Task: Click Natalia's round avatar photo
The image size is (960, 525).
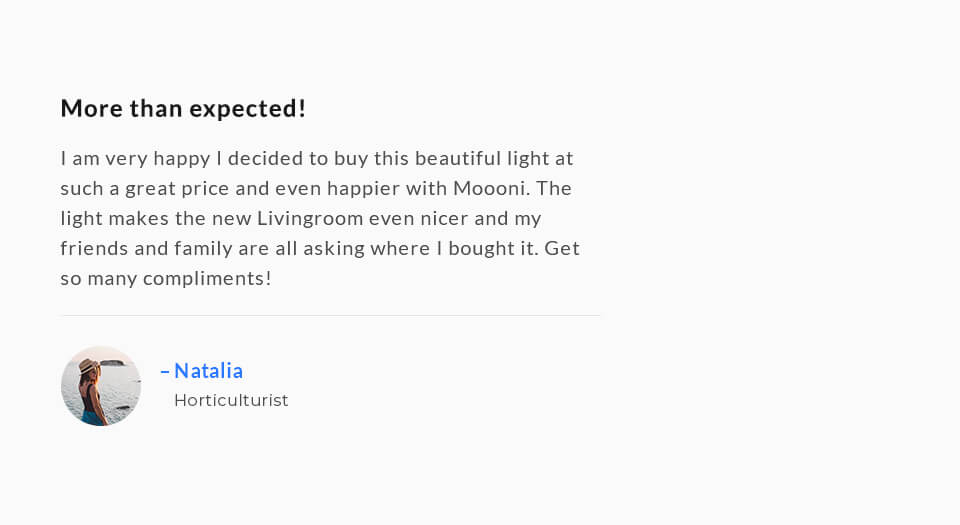Action: 101,386
